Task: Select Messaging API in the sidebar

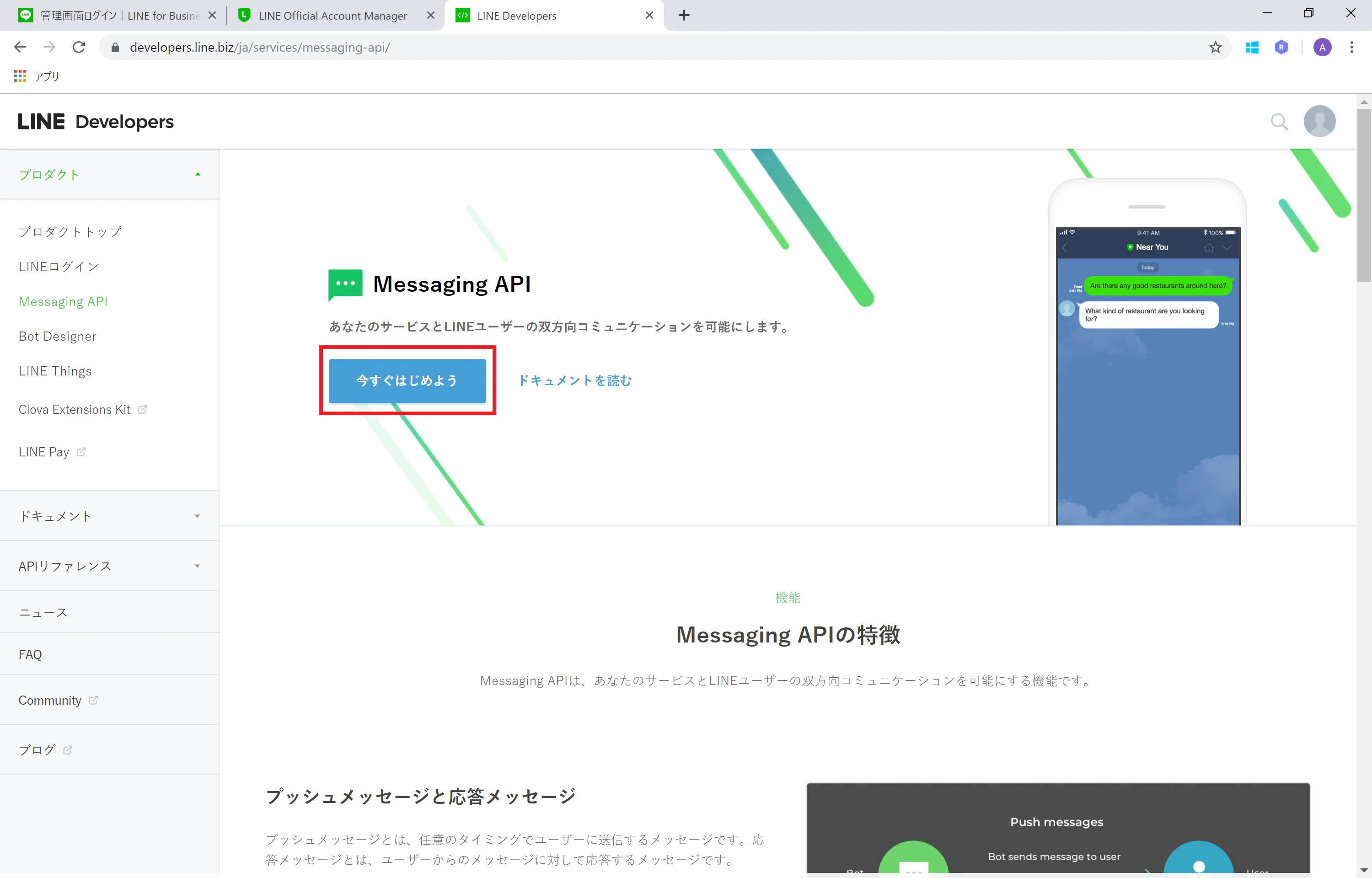Action: (x=63, y=301)
